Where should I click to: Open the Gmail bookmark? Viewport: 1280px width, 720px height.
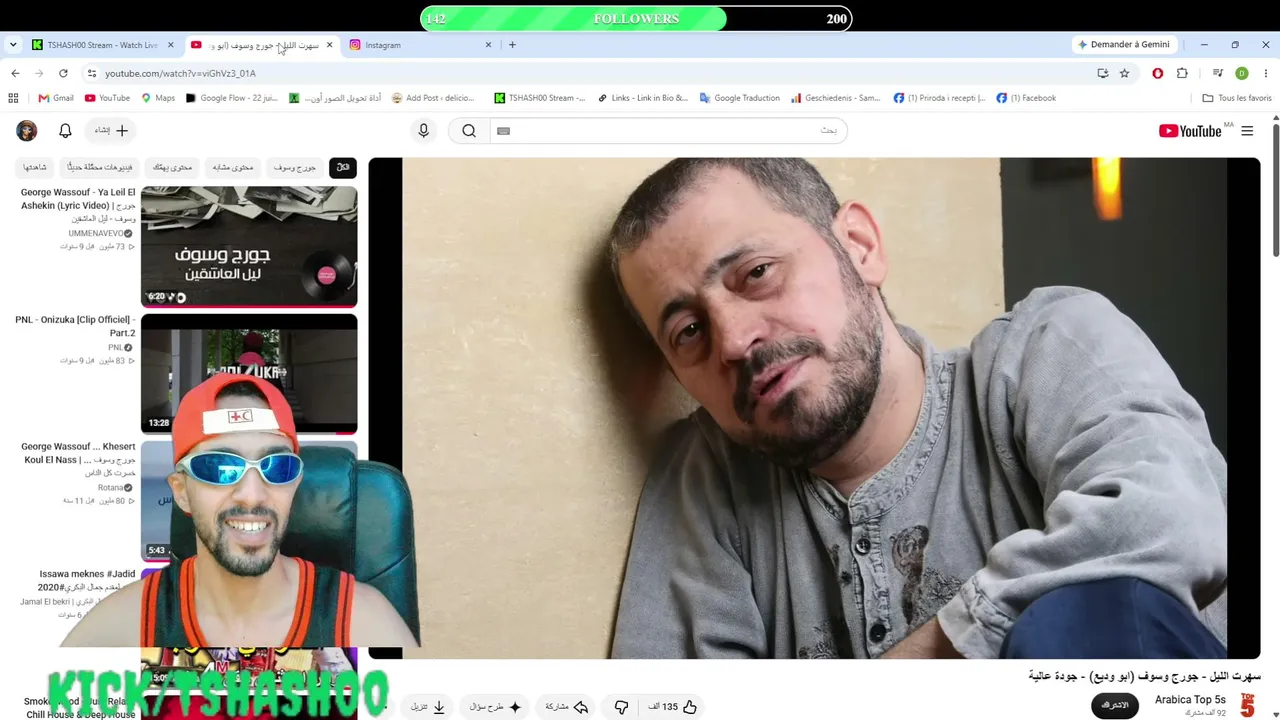56,98
